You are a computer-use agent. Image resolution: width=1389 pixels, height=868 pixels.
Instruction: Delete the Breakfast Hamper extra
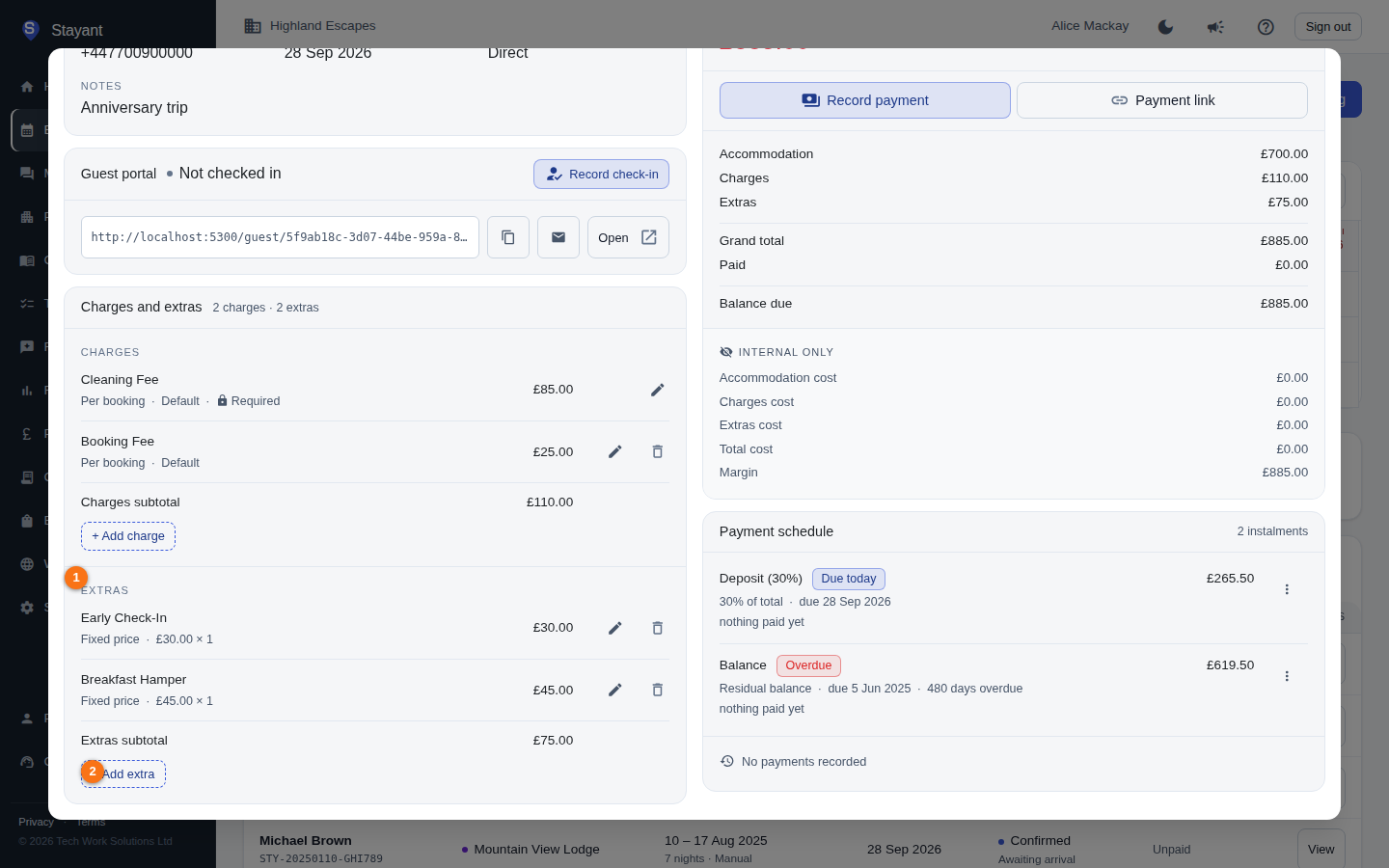pyautogui.click(x=658, y=690)
